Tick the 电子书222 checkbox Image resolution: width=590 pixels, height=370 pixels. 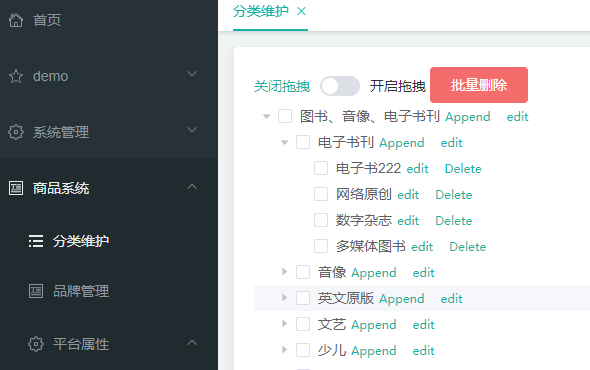click(321, 168)
